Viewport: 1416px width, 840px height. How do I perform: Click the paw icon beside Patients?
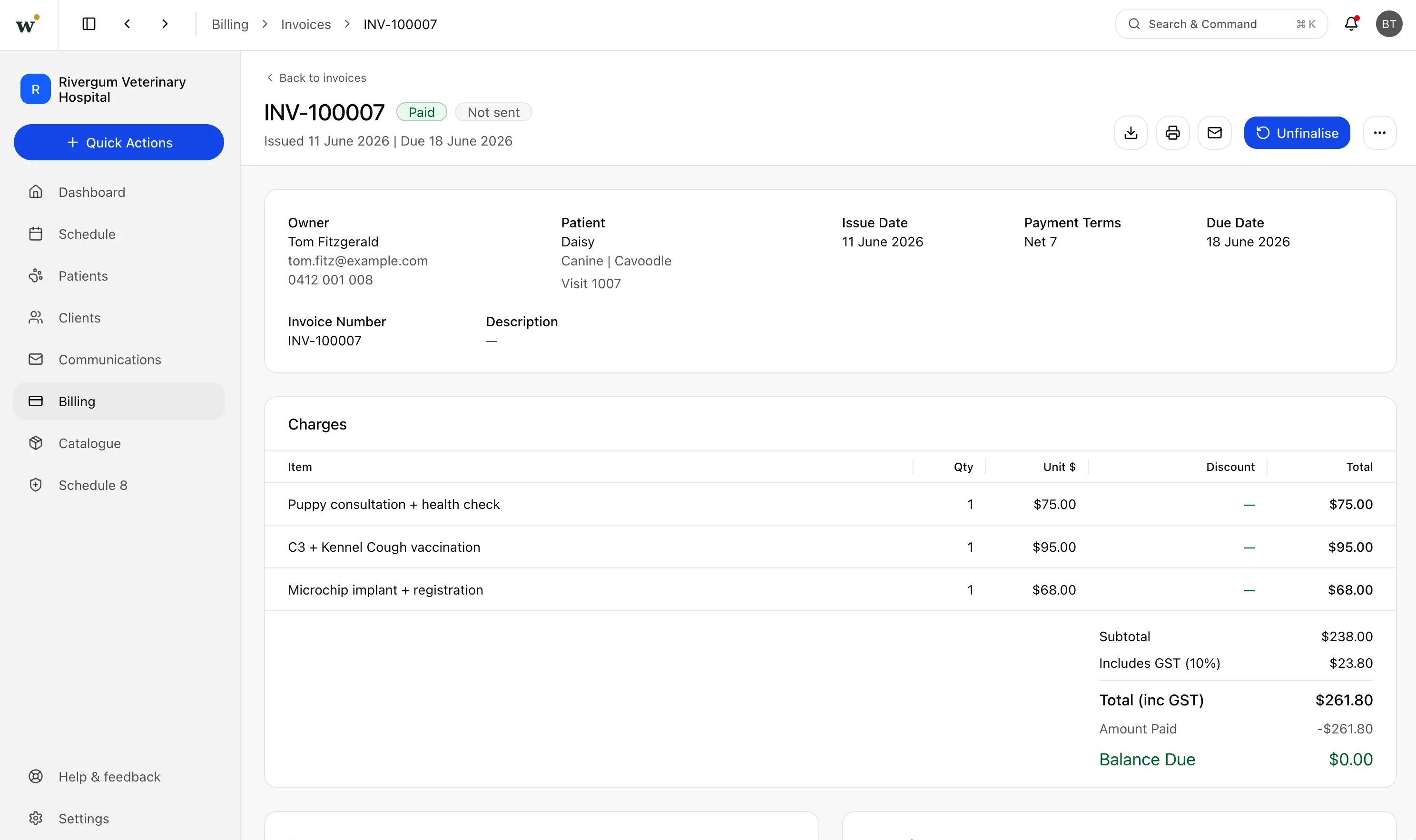[x=36, y=276]
